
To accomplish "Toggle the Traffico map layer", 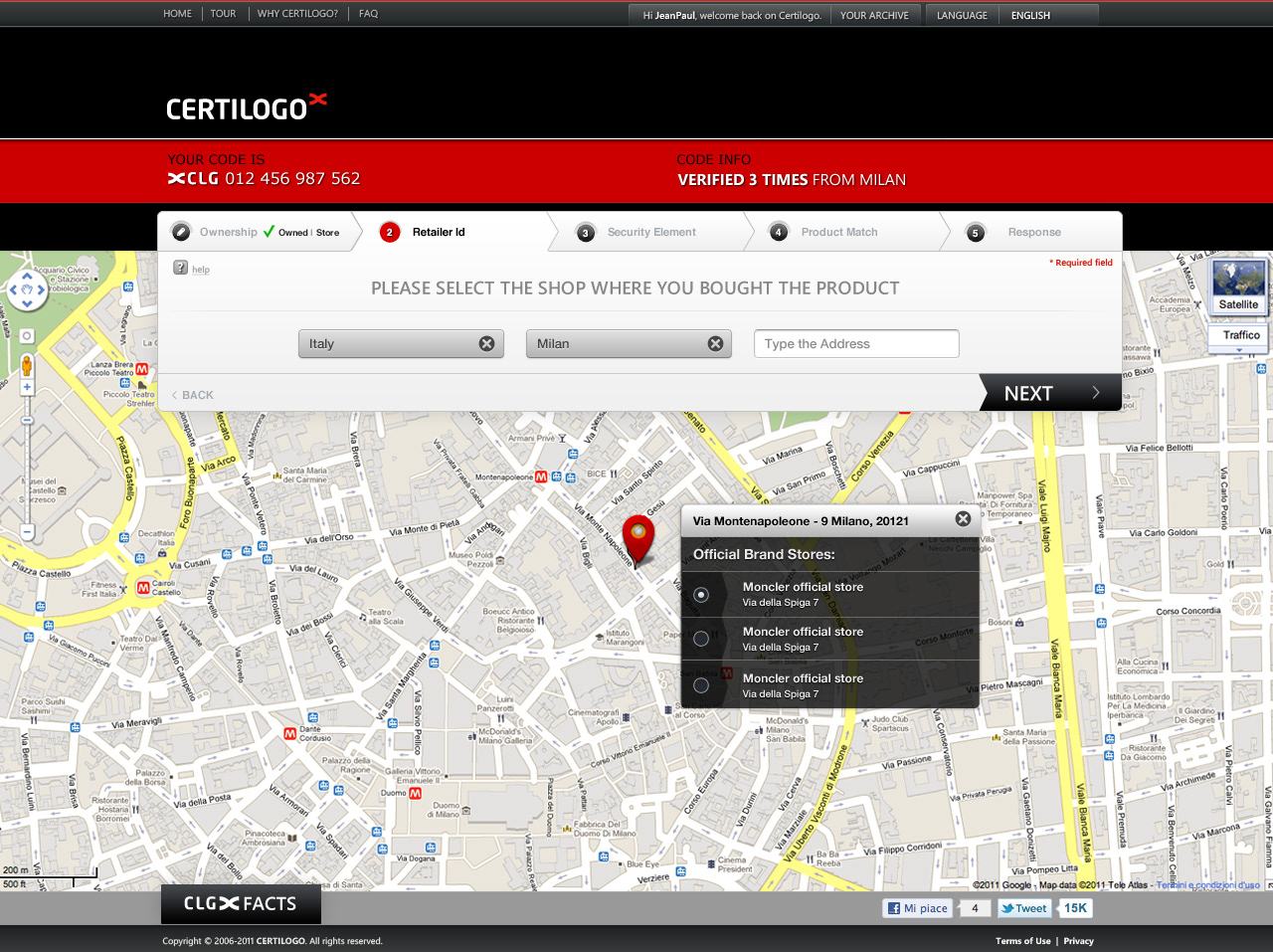I will (1239, 335).
